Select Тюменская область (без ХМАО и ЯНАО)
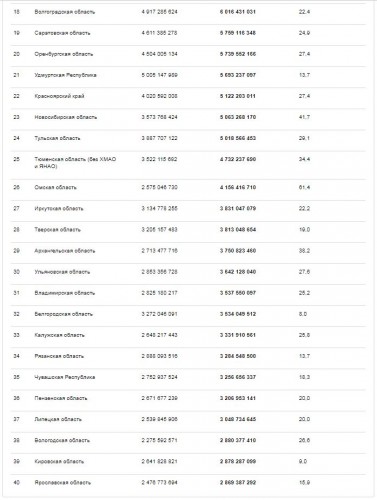The width and height of the screenshot is (377, 500). (75, 163)
